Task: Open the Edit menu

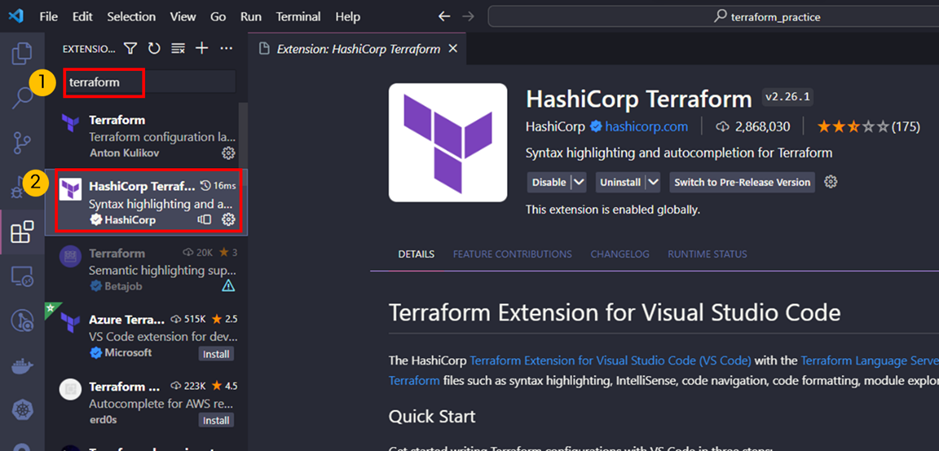Action: (82, 17)
